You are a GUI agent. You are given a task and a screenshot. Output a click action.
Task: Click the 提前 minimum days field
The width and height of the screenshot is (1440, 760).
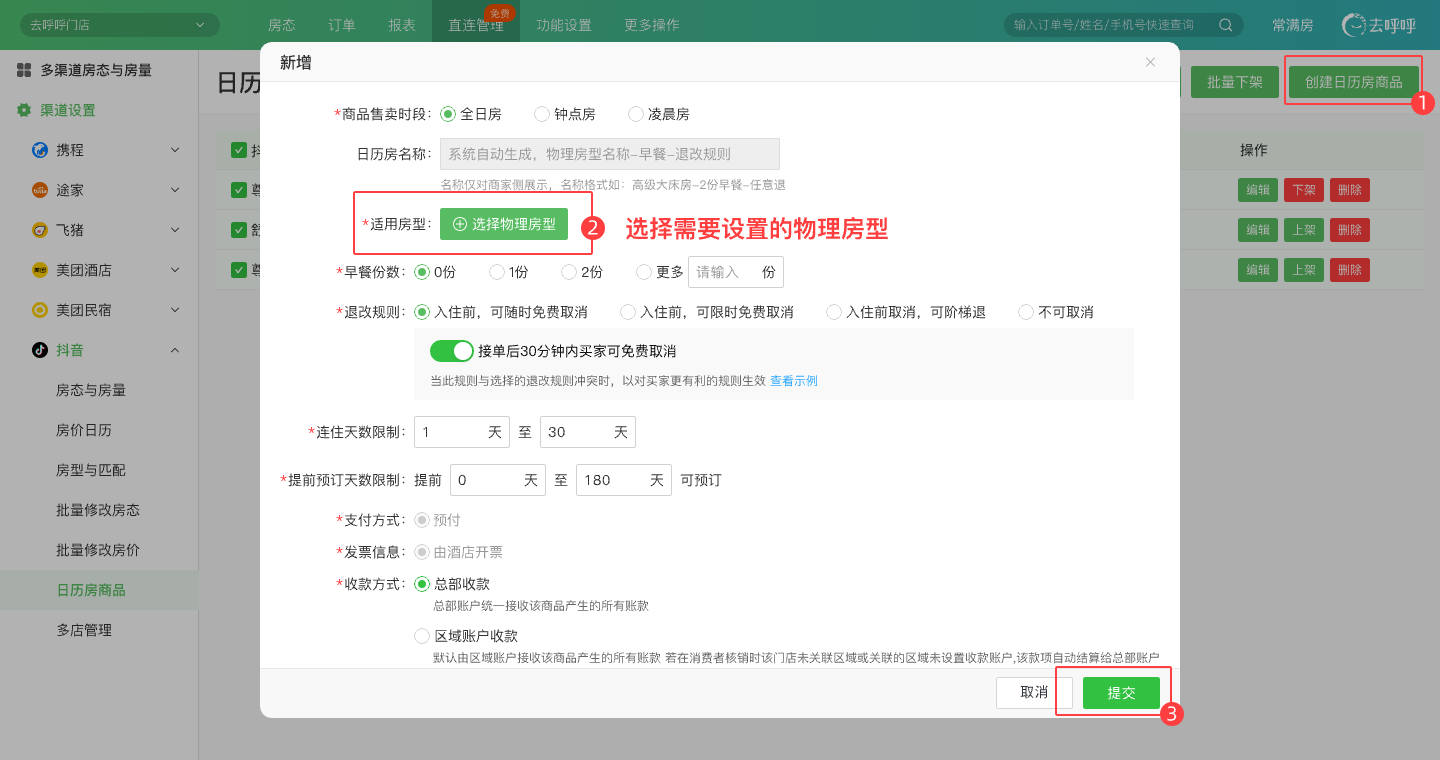[x=498, y=480]
